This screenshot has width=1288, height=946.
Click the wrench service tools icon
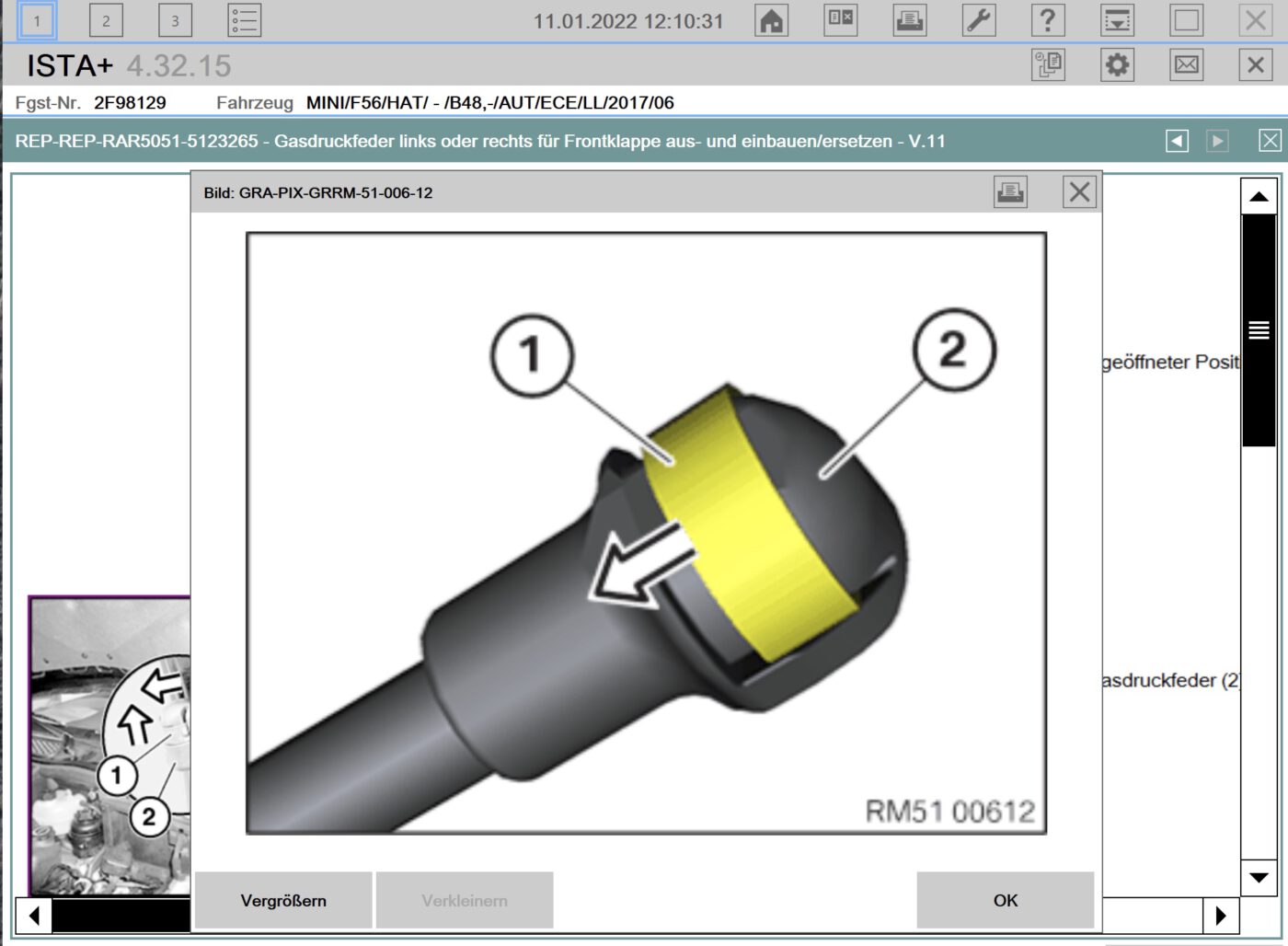978,20
